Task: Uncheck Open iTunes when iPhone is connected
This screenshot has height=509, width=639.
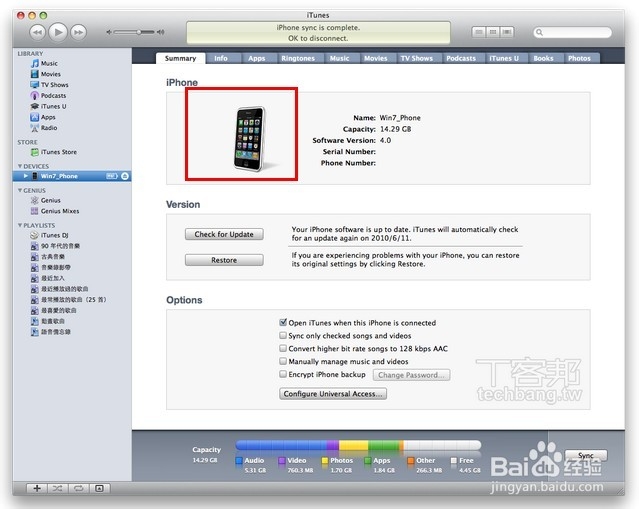Action: [283, 322]
